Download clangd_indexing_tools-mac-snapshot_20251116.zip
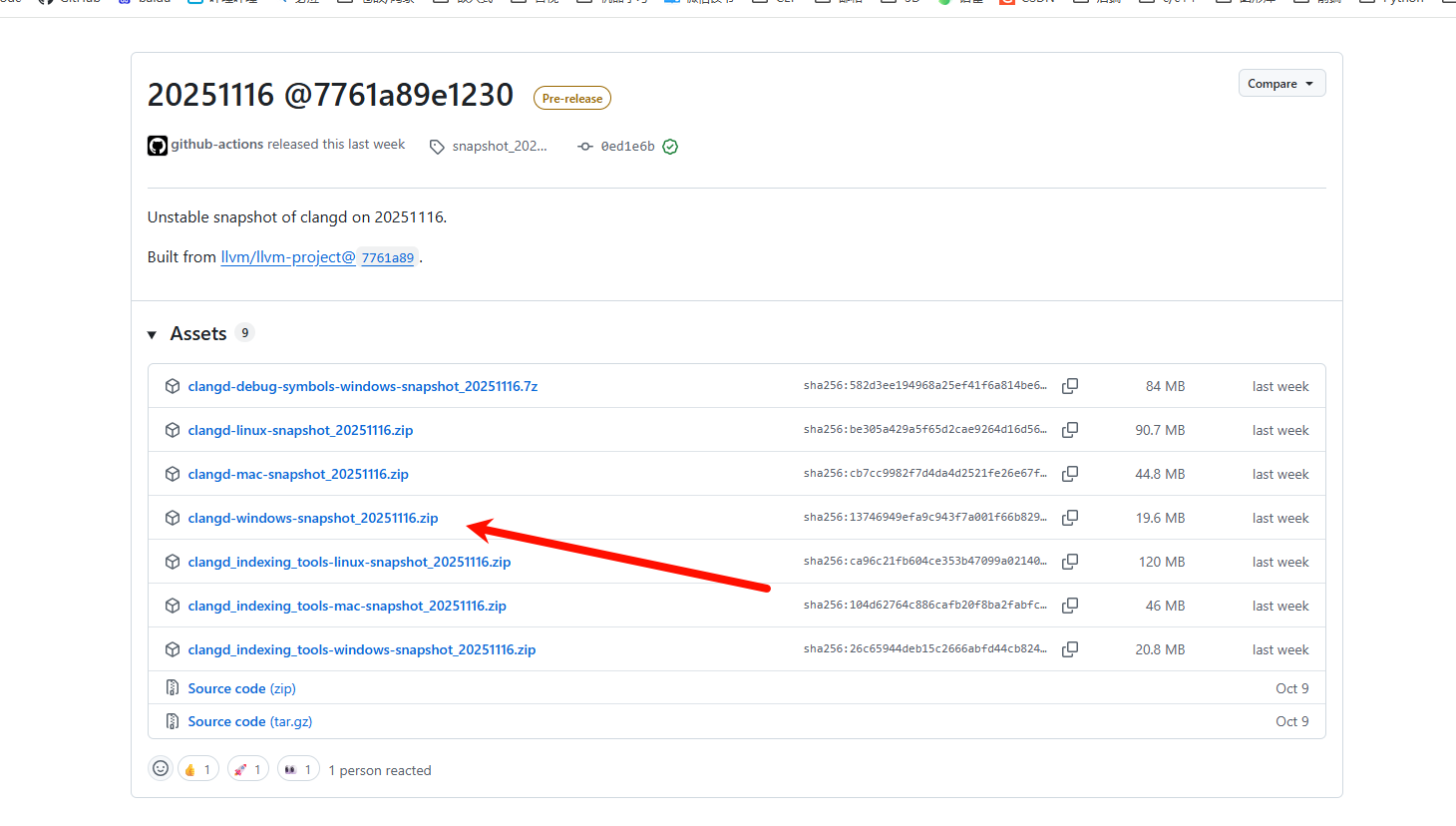 [347, 606]
